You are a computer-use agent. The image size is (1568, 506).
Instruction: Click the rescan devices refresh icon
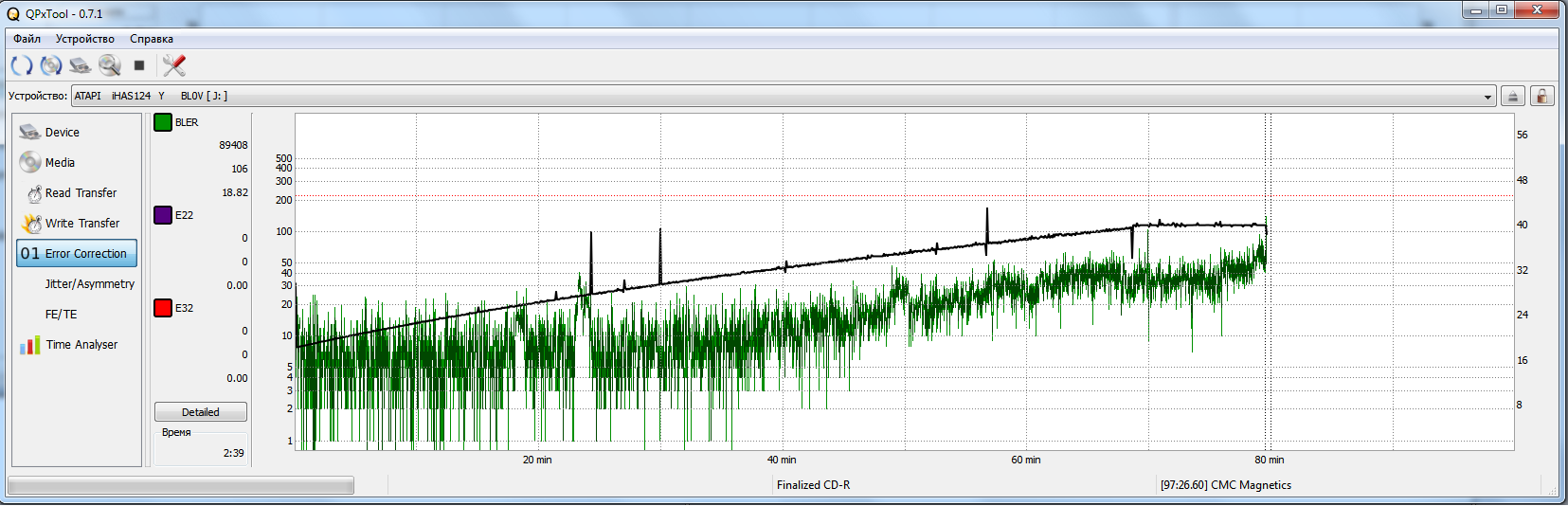point(22,65)
